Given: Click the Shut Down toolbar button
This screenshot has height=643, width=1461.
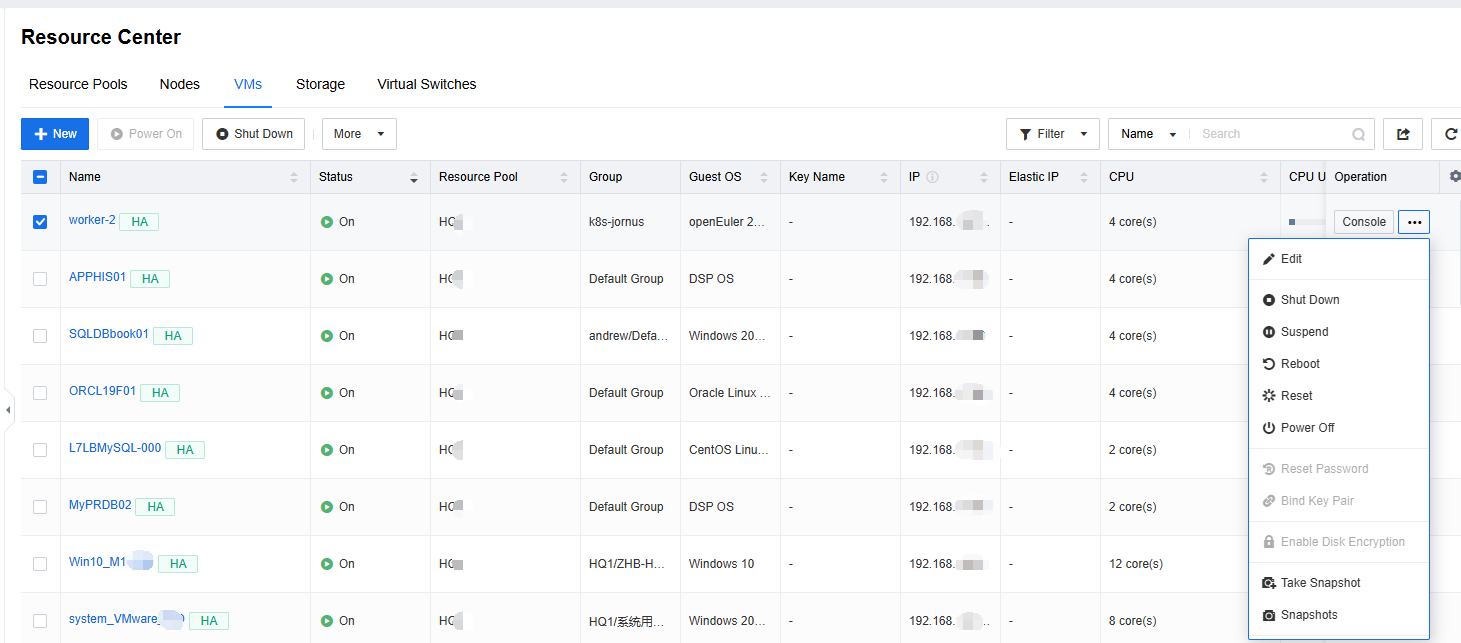Looking at the screenshot, I should 253,134.
